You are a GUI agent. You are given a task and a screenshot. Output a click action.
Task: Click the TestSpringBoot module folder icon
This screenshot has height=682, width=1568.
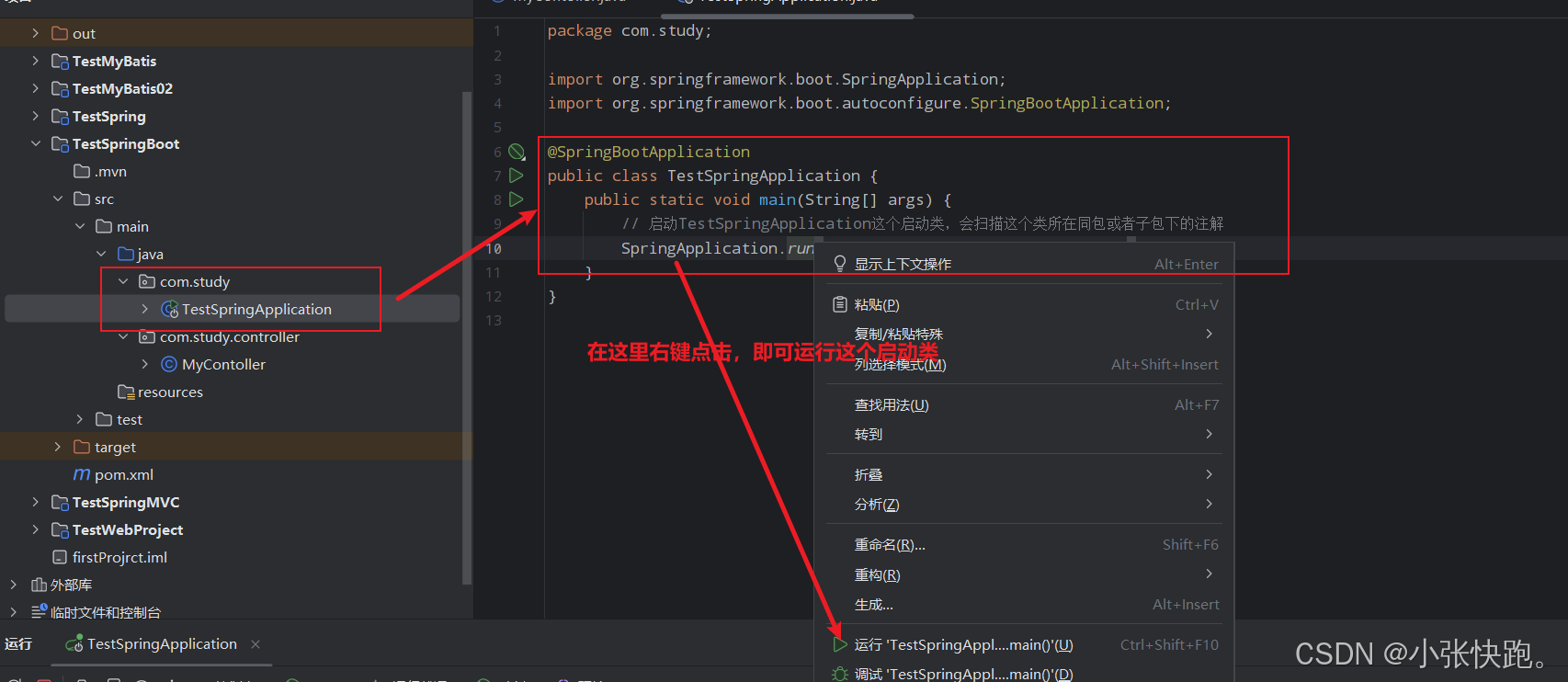pos(60,144)
